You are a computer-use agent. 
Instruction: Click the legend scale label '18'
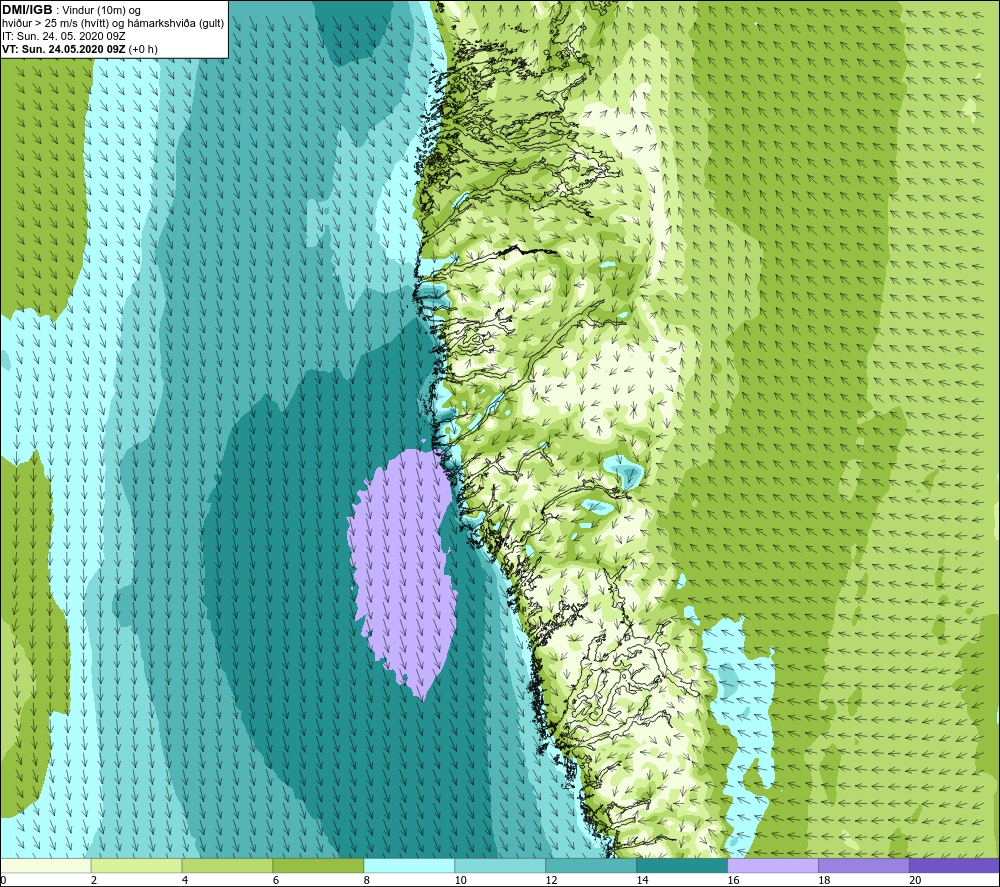(x=824, y=880)
